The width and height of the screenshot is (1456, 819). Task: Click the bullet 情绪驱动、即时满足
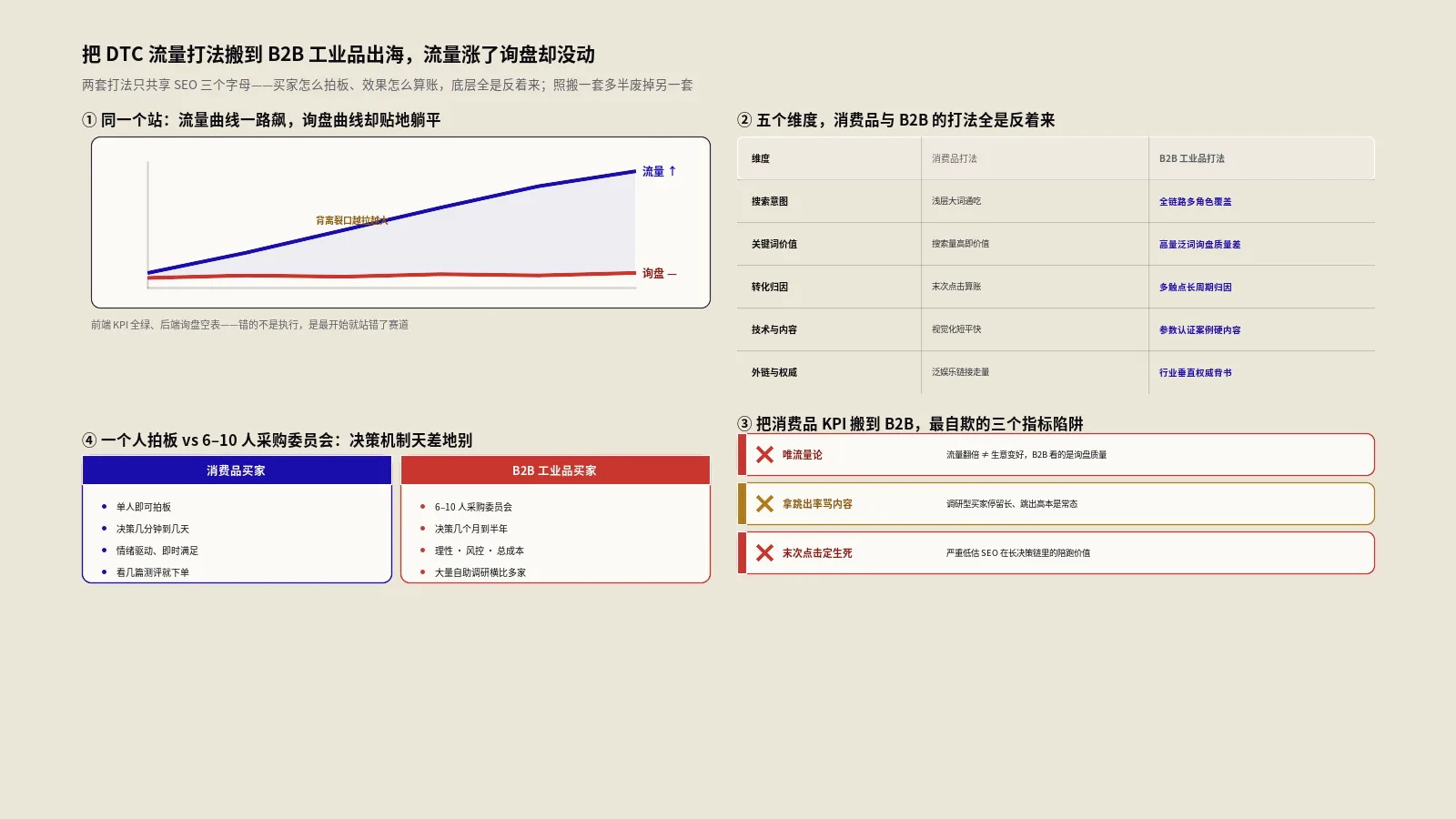tap(157, 551)
